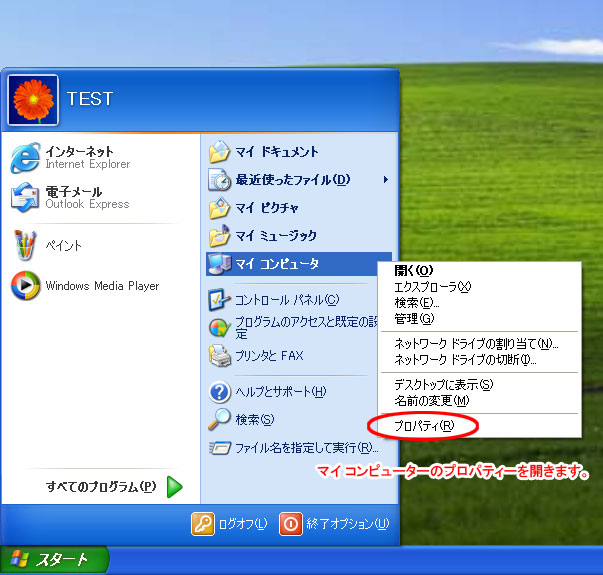Click the コントロール パネル(C) text label
Image resolution: width=603 pixels, height=575 pixels.
click(x=287, y=300)
